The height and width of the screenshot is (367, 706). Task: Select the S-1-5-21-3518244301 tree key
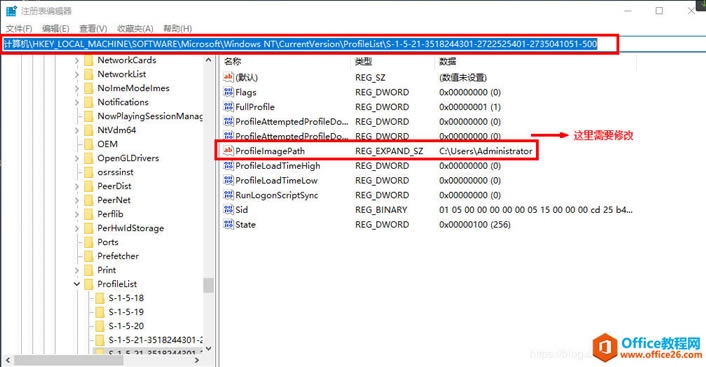(155, 340)
